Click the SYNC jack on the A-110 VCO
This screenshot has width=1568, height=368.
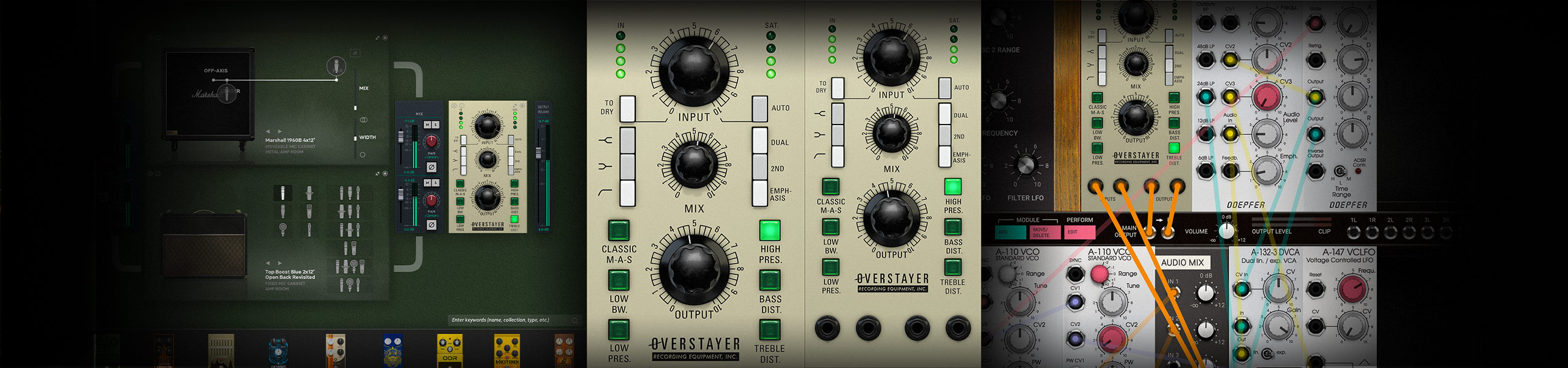tap(1075, 274)
